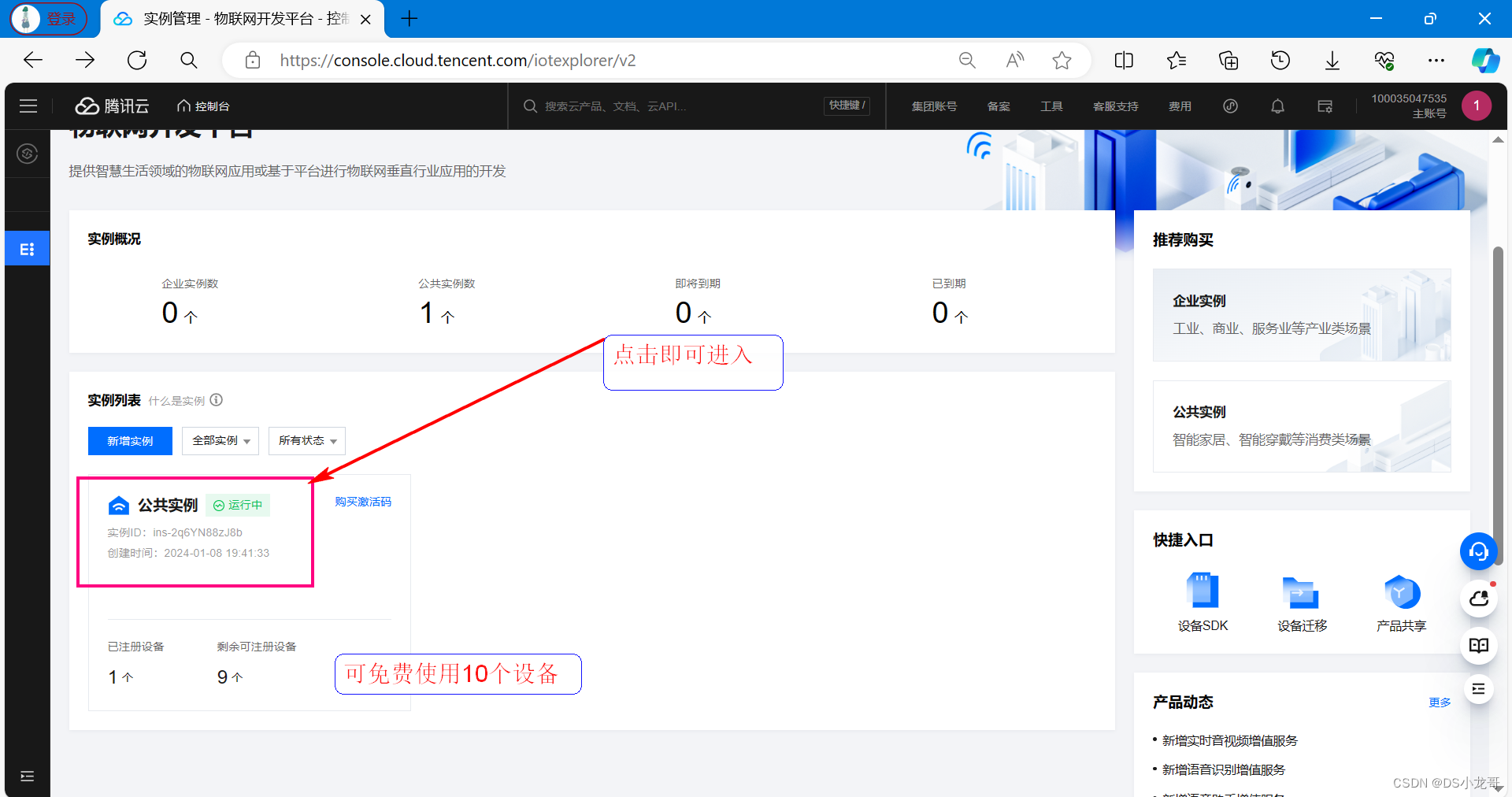The height and width of the screenshot is (797, 1512).
Task: Click the browser profile 登录 button
Action: [x=48, y=19]
